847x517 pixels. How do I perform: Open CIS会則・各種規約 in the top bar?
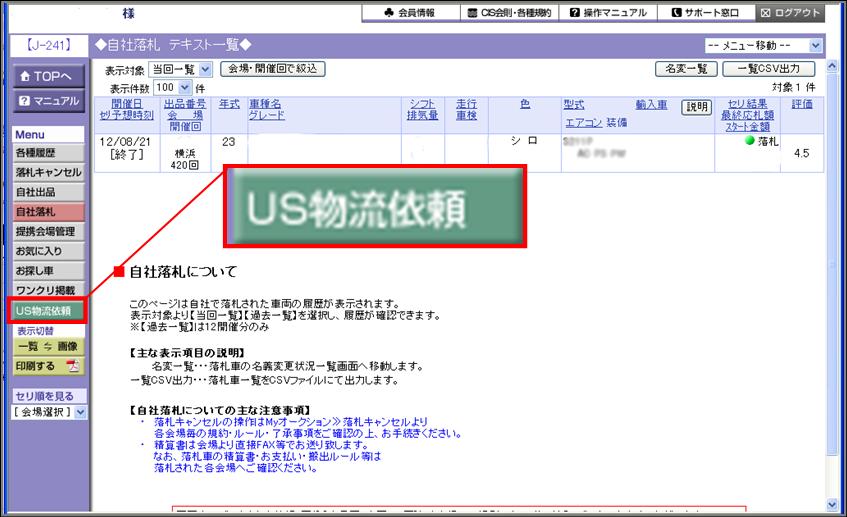pyautogui.click(x=507, y=13)
